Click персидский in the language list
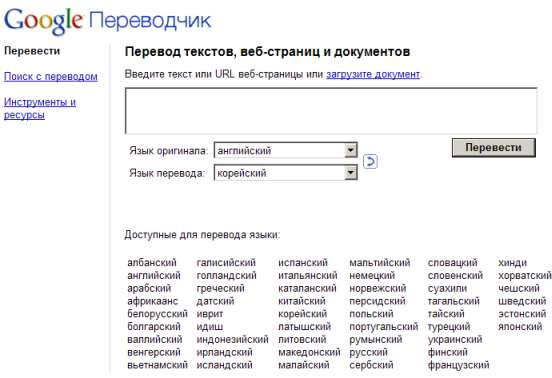Screen dimensions: 552x378 [377, 301]
